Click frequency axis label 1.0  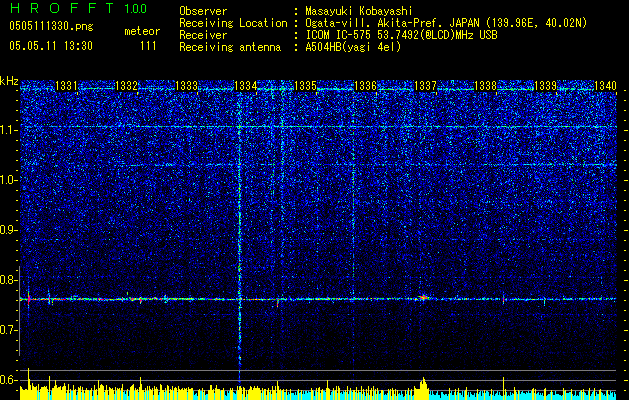(8, 180)
